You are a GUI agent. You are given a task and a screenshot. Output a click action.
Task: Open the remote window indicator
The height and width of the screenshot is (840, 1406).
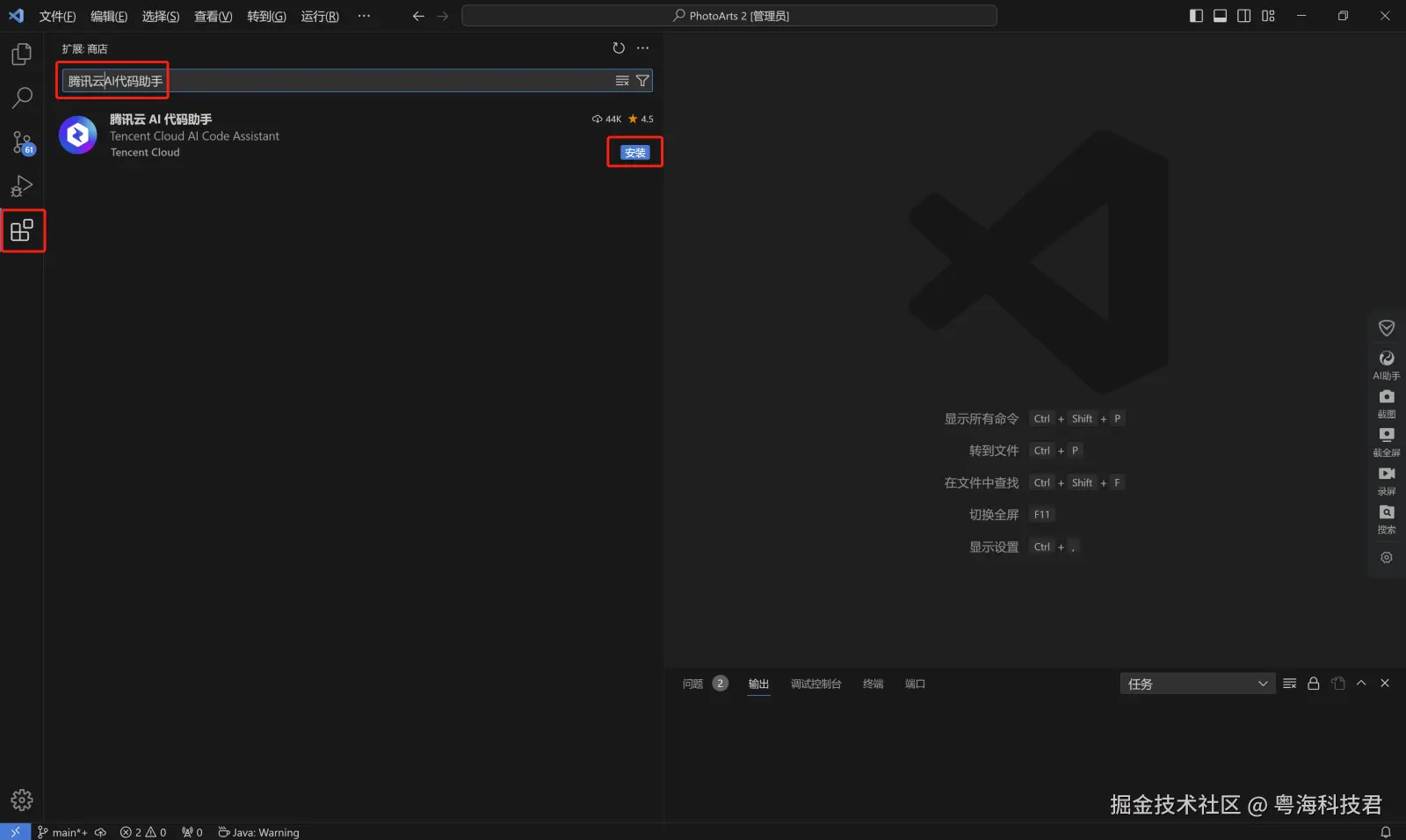16,831
